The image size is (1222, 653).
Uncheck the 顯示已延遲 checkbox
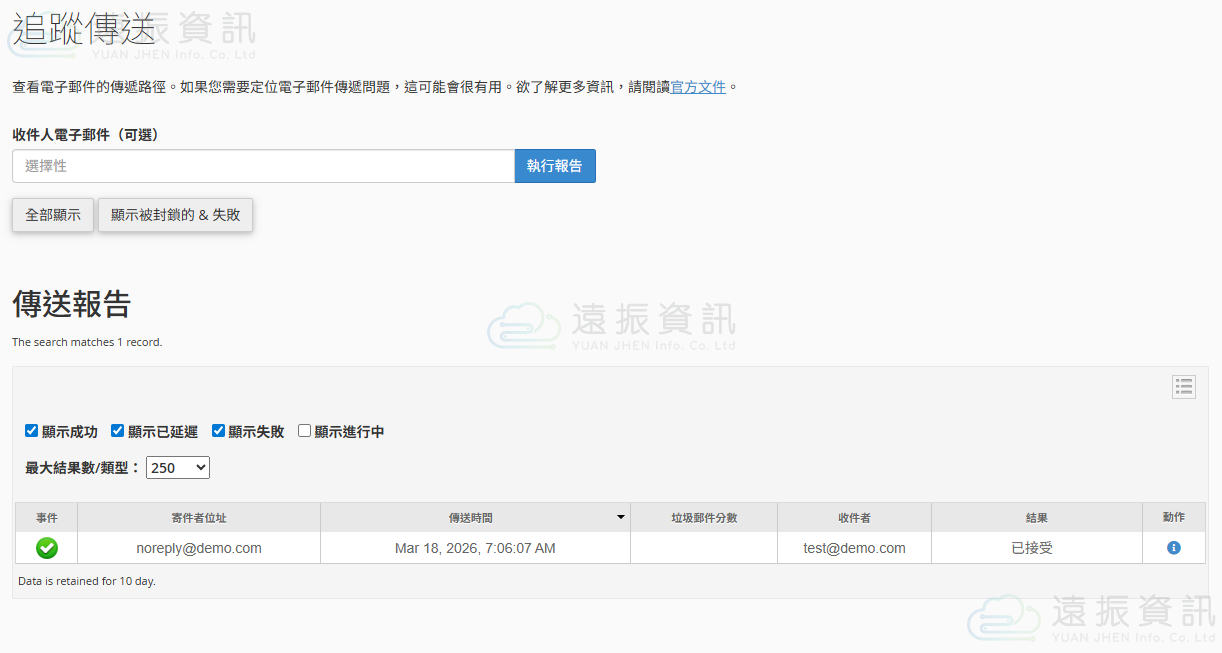pyautogui.click(x=118, y=431)
